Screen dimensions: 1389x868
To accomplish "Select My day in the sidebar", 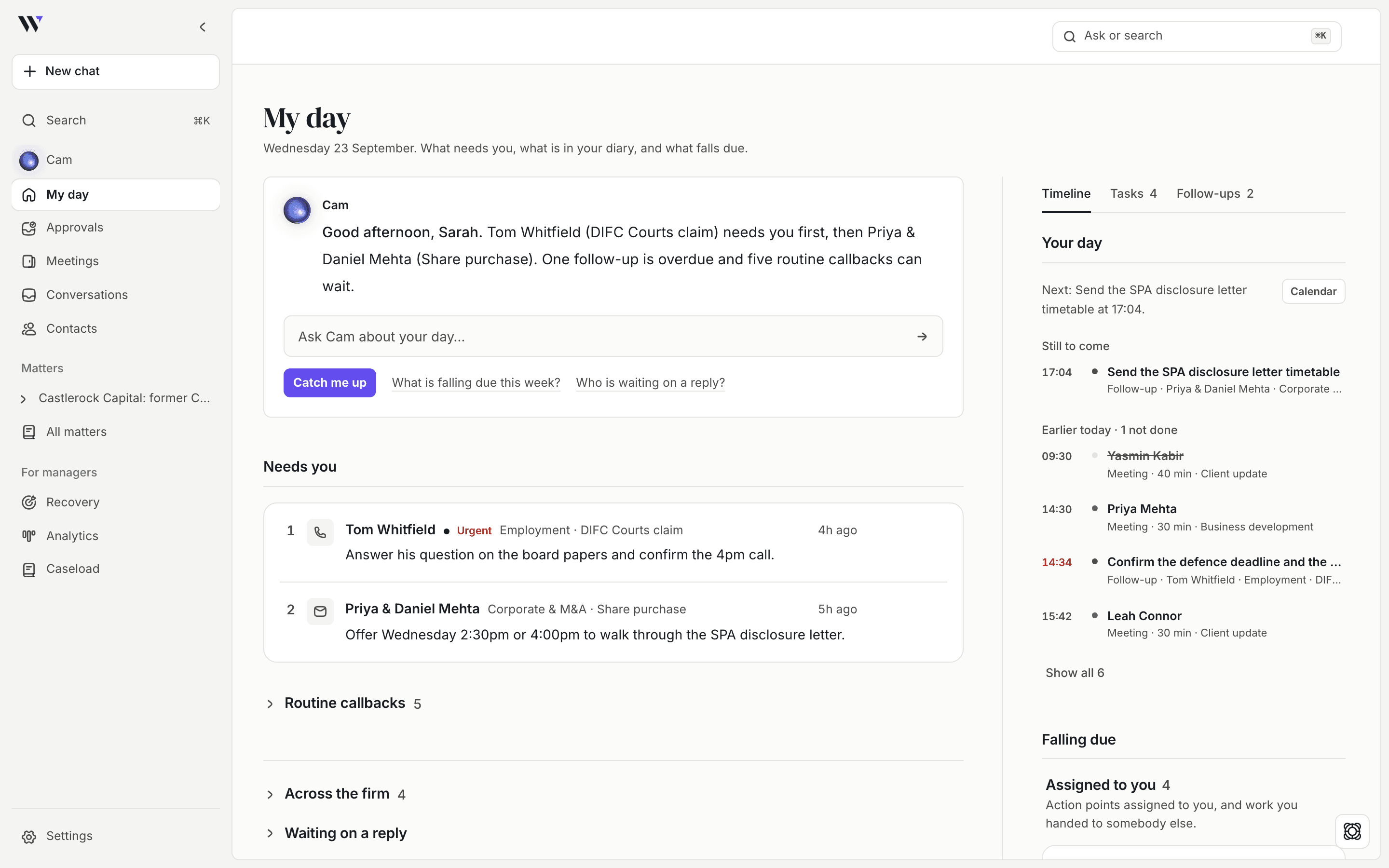I will click(115, 195).
